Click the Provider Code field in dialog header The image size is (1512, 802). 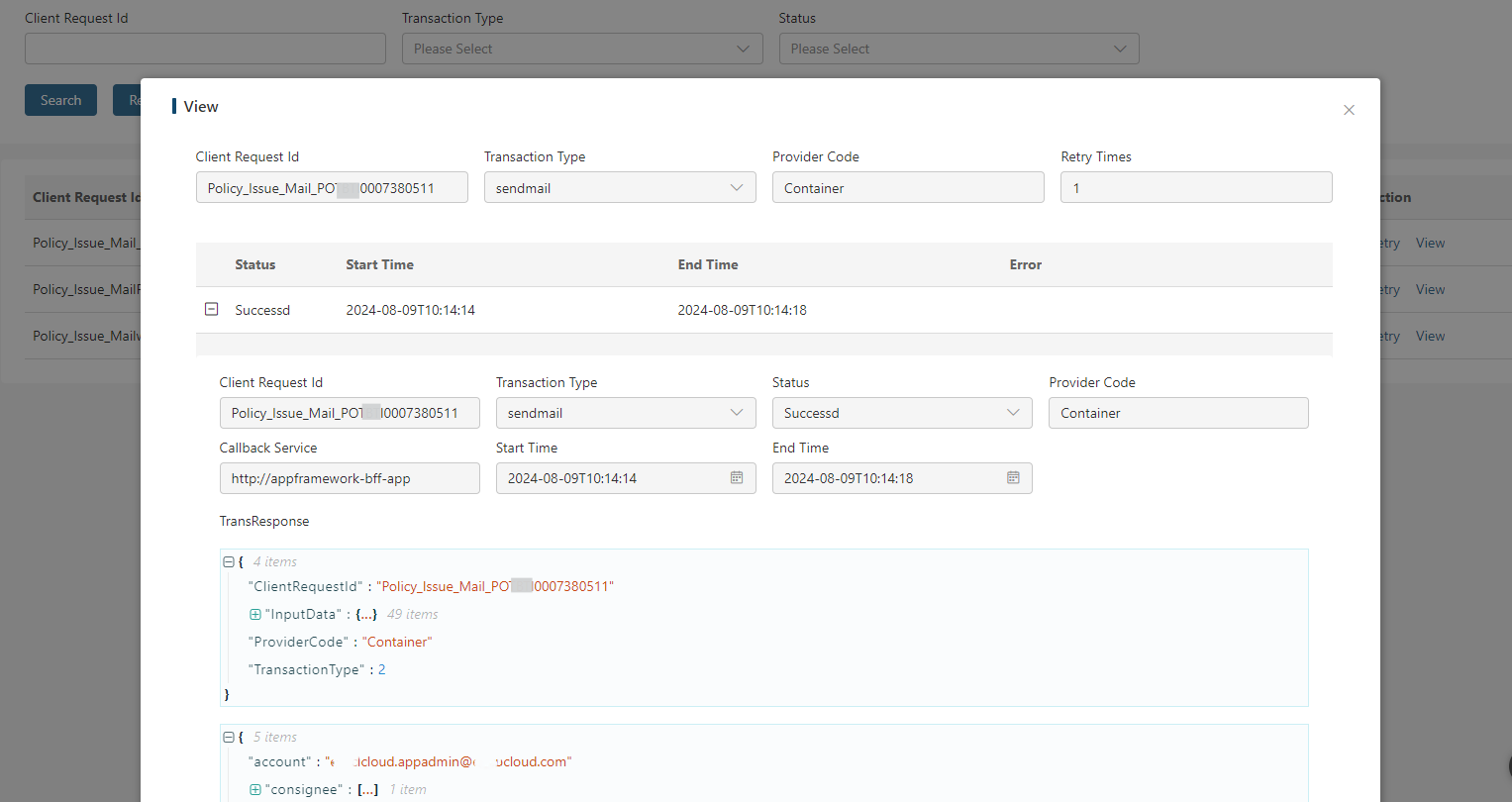pyautogui.click(x=907, y=188)
